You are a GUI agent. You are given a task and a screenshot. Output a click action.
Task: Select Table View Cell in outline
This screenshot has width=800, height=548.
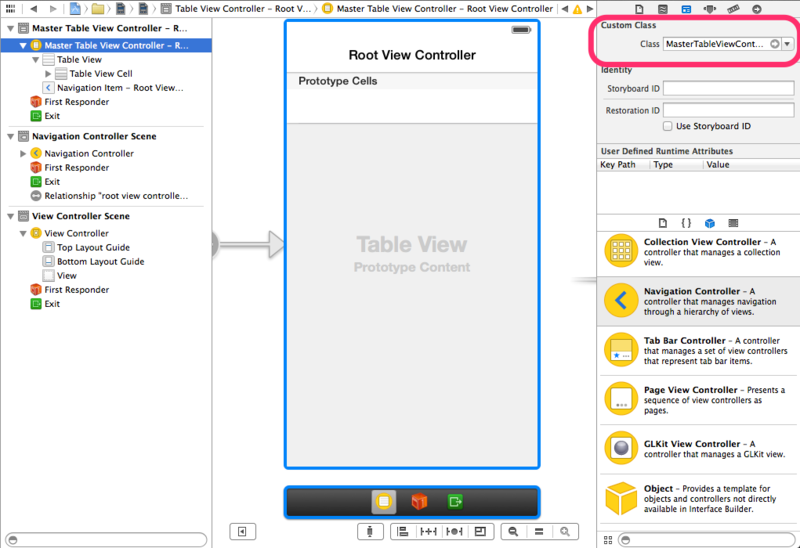tap(101, 74)
